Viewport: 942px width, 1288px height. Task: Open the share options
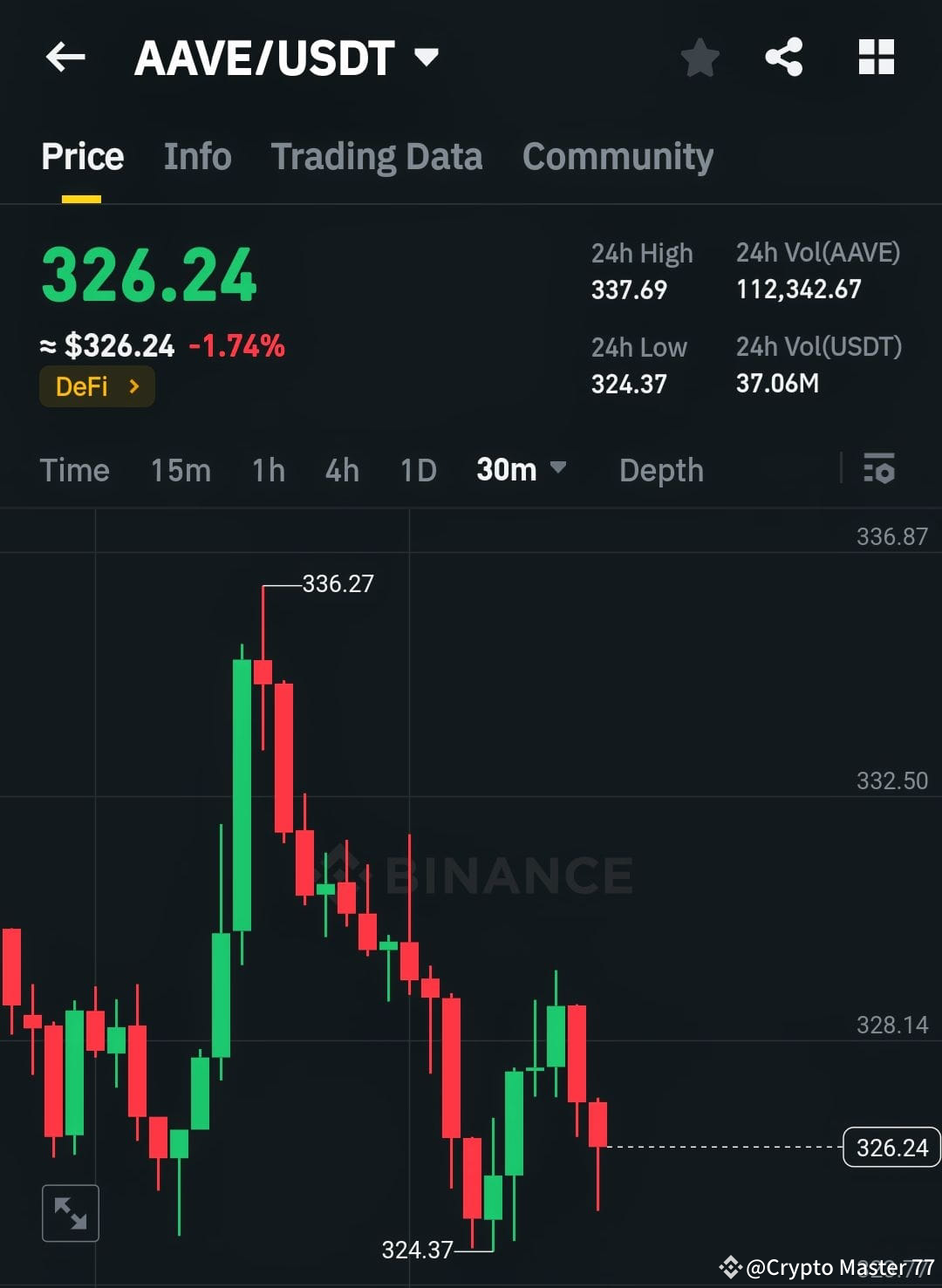[783, 57]
